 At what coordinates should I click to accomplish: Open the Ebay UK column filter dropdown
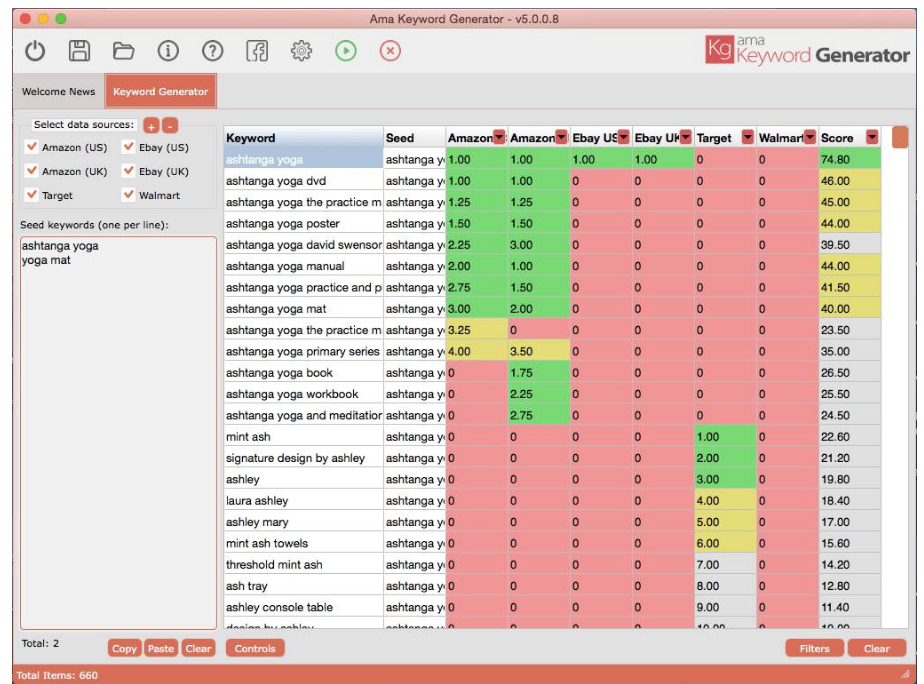[x=686, y=137]
